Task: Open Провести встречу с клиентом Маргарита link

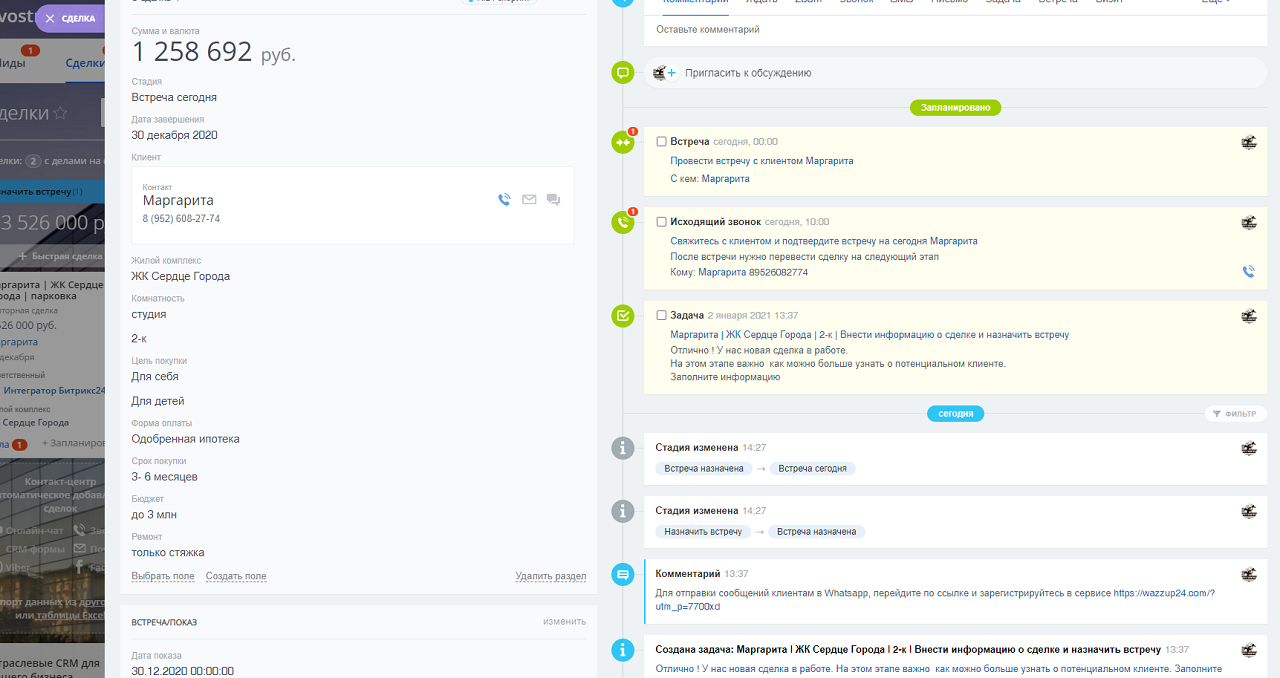Action: coord(762,160)
